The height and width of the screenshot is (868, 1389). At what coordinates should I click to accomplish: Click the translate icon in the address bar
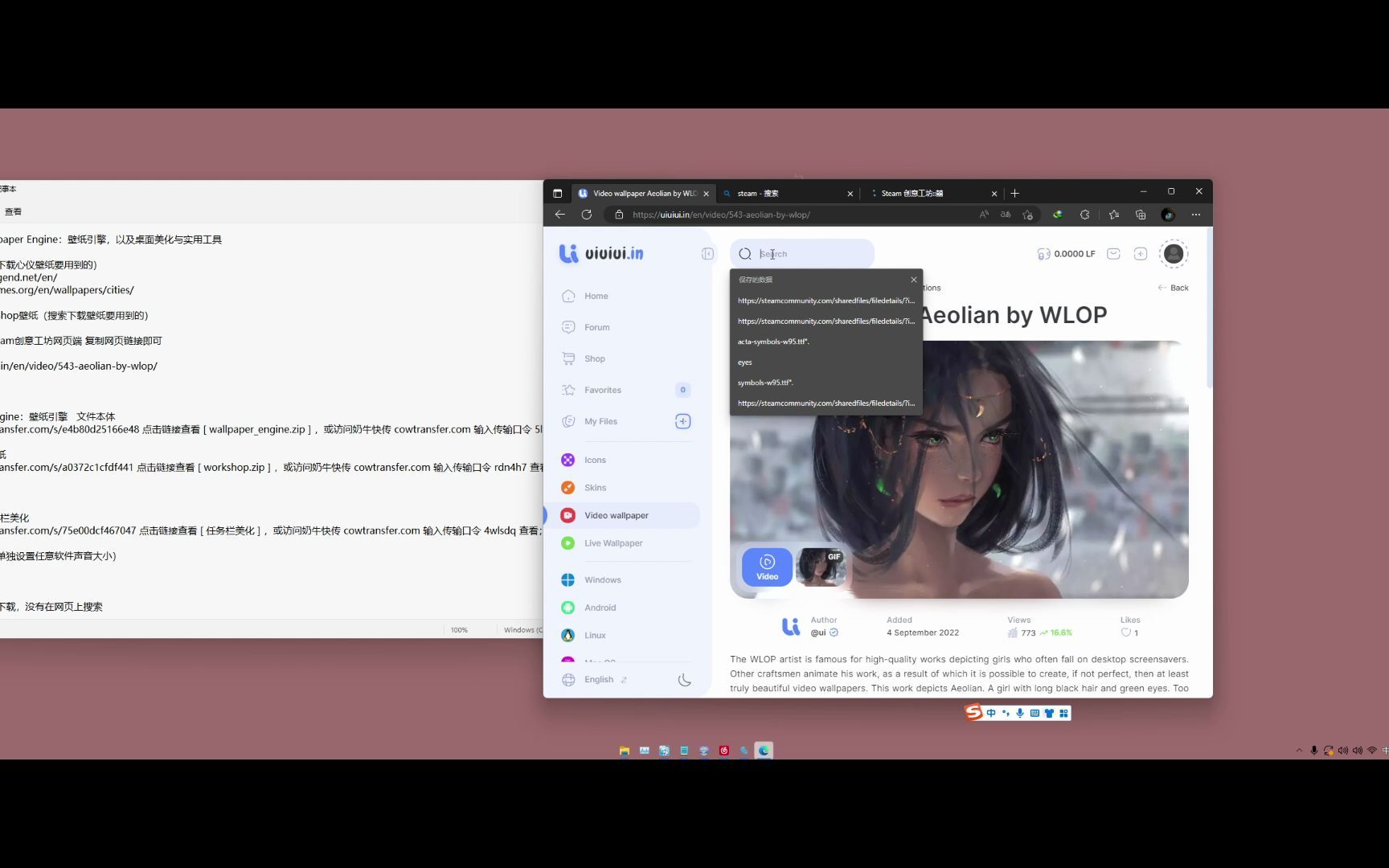pyautogui.click(x=1006, y=215)
